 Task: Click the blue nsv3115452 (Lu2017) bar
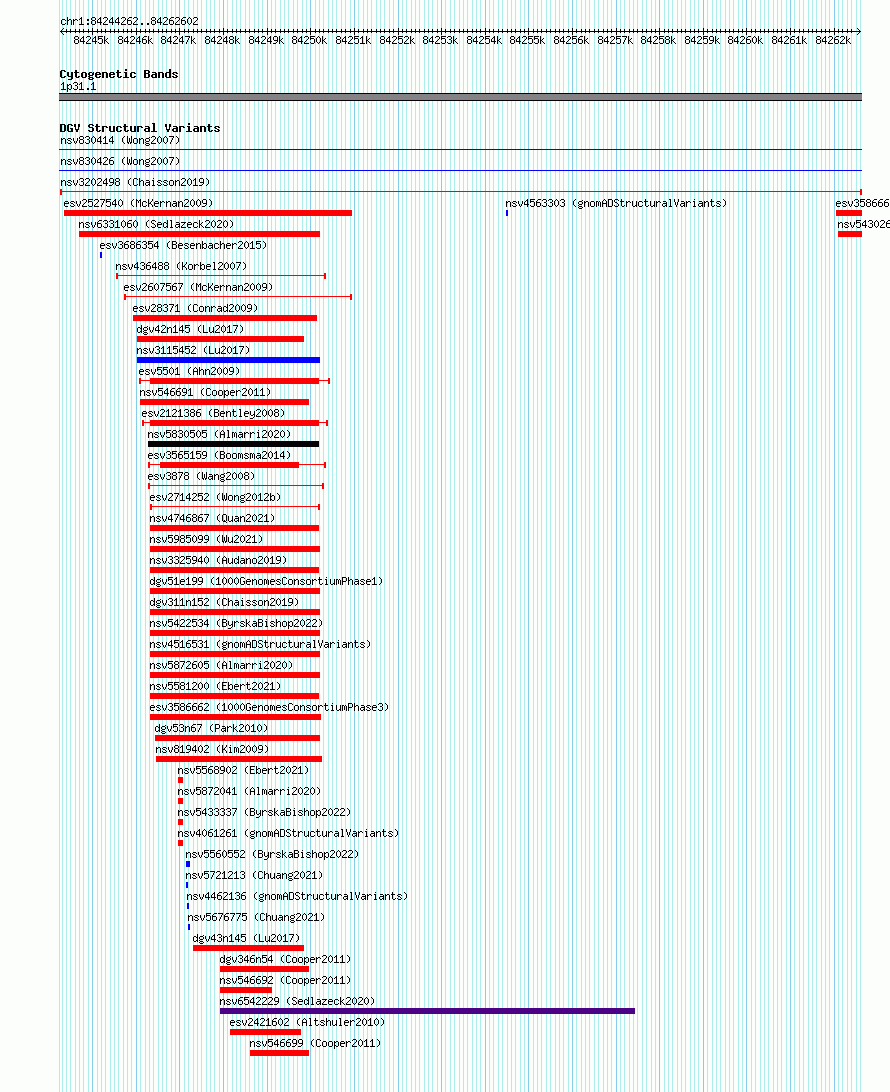[x=228, y=360]
